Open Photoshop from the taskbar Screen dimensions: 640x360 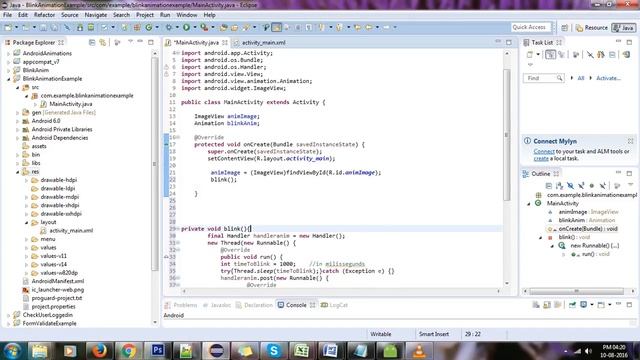[x=158, y=351]
